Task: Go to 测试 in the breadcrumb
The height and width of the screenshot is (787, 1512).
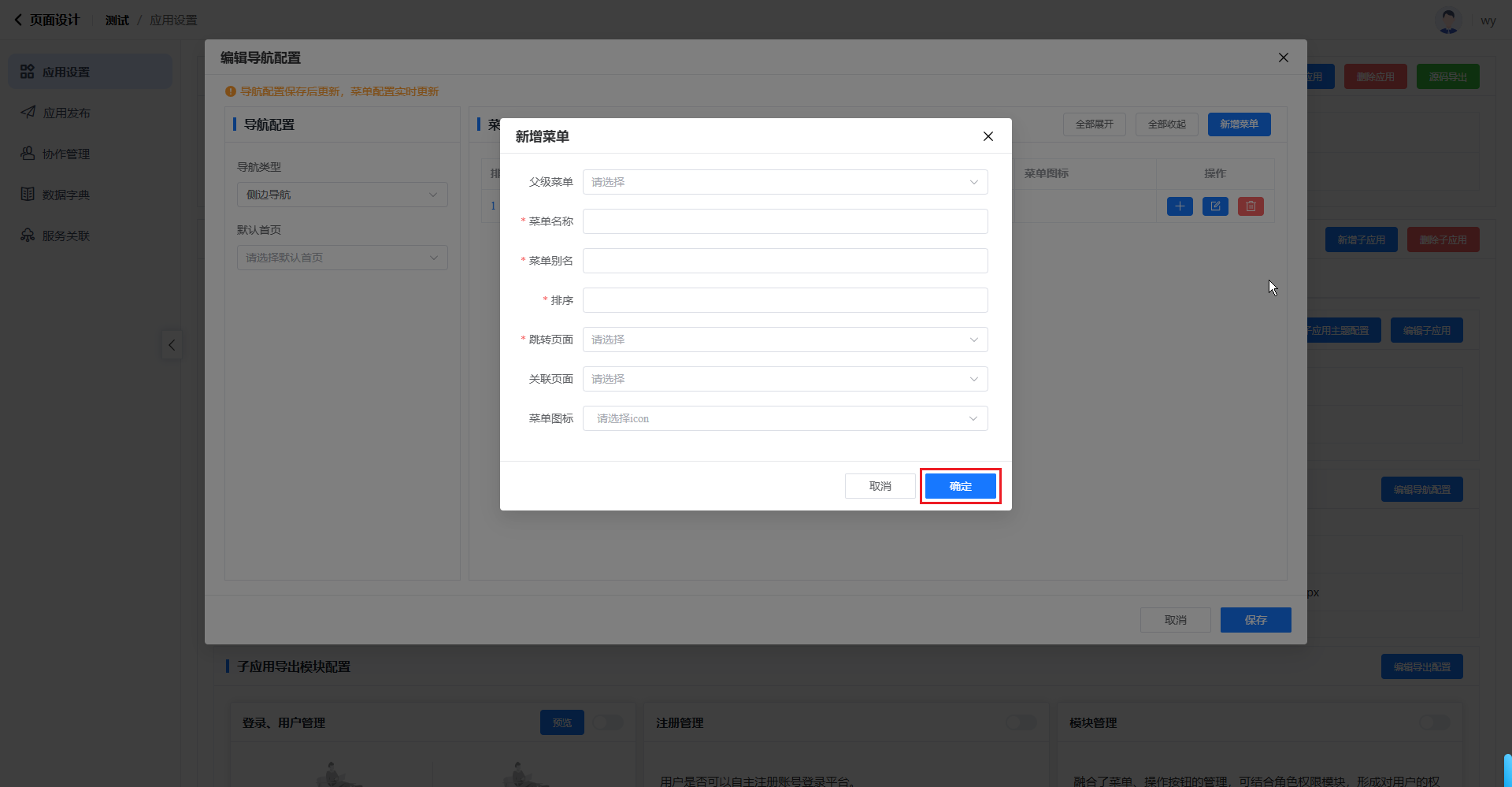Action: (117, 20)
